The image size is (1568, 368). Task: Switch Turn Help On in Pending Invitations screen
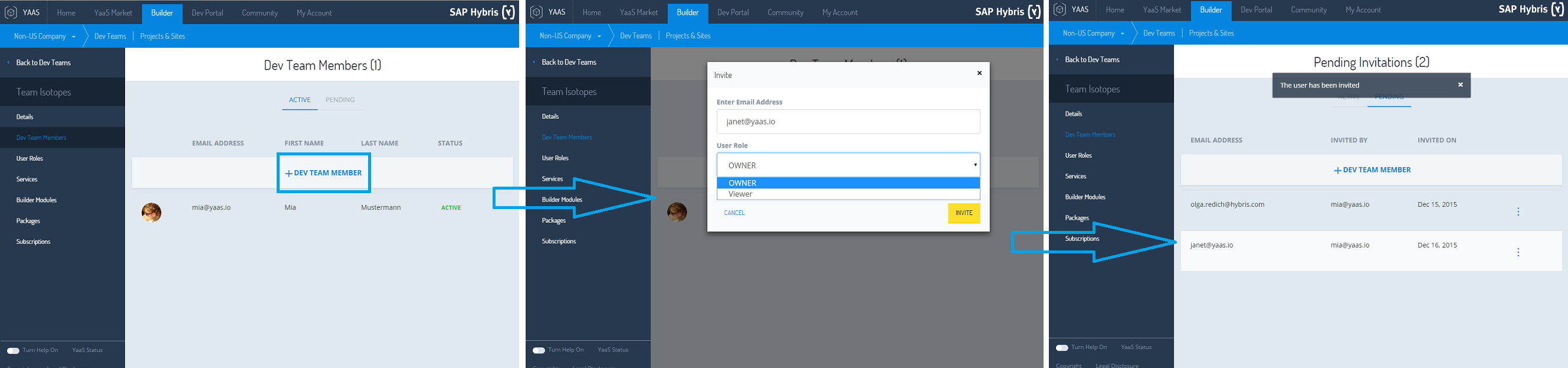coord(1062,347)
